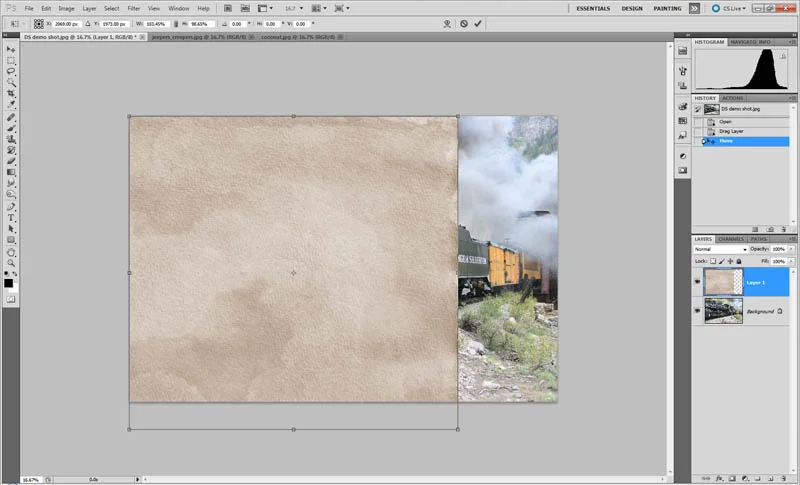Open the Screen Mode dropdown
This screenshot has height=485, width=800.
pyautogui.click(x=341, y=9)
